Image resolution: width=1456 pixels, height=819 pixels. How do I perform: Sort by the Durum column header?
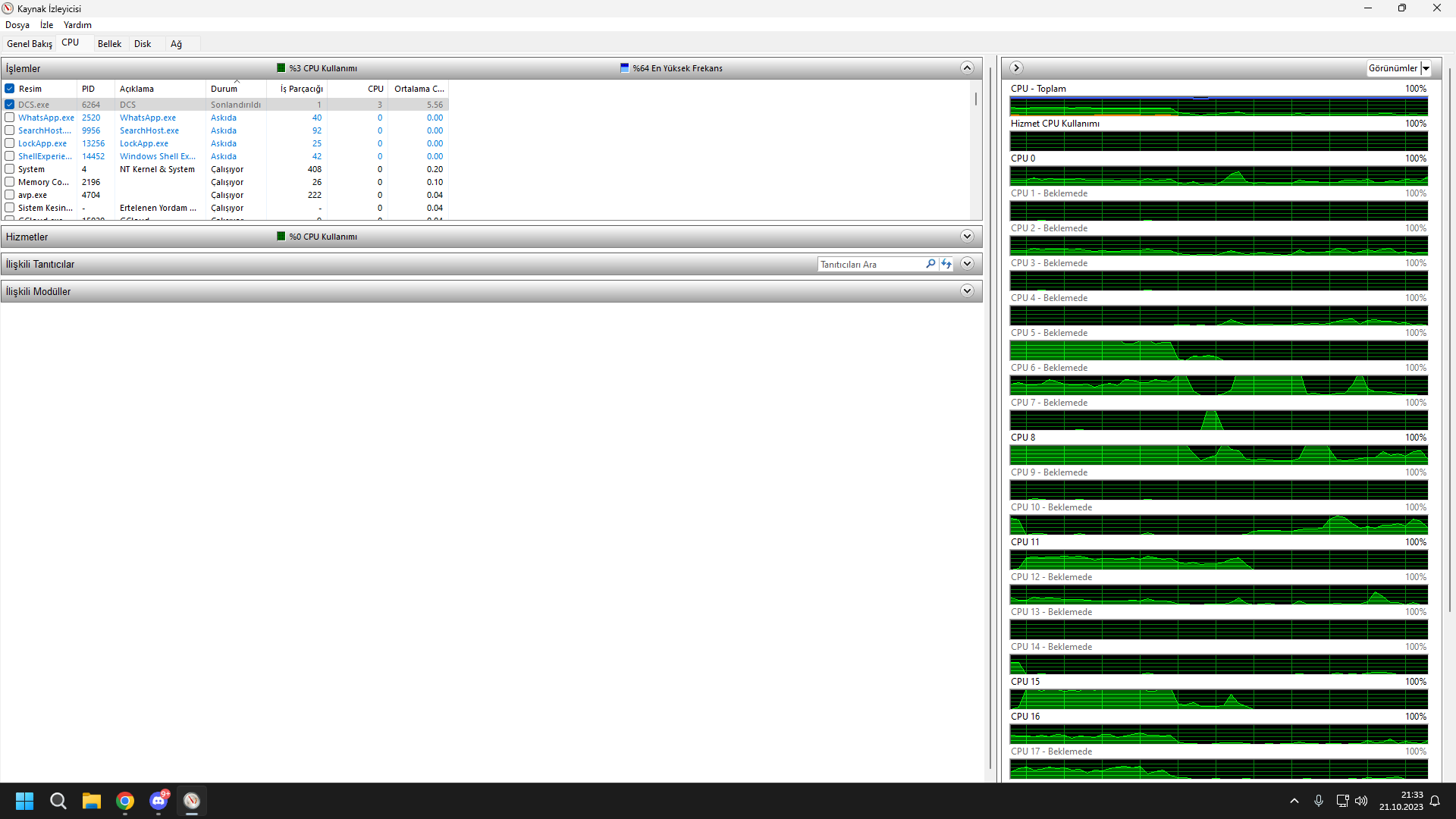(x=236, y=89)
